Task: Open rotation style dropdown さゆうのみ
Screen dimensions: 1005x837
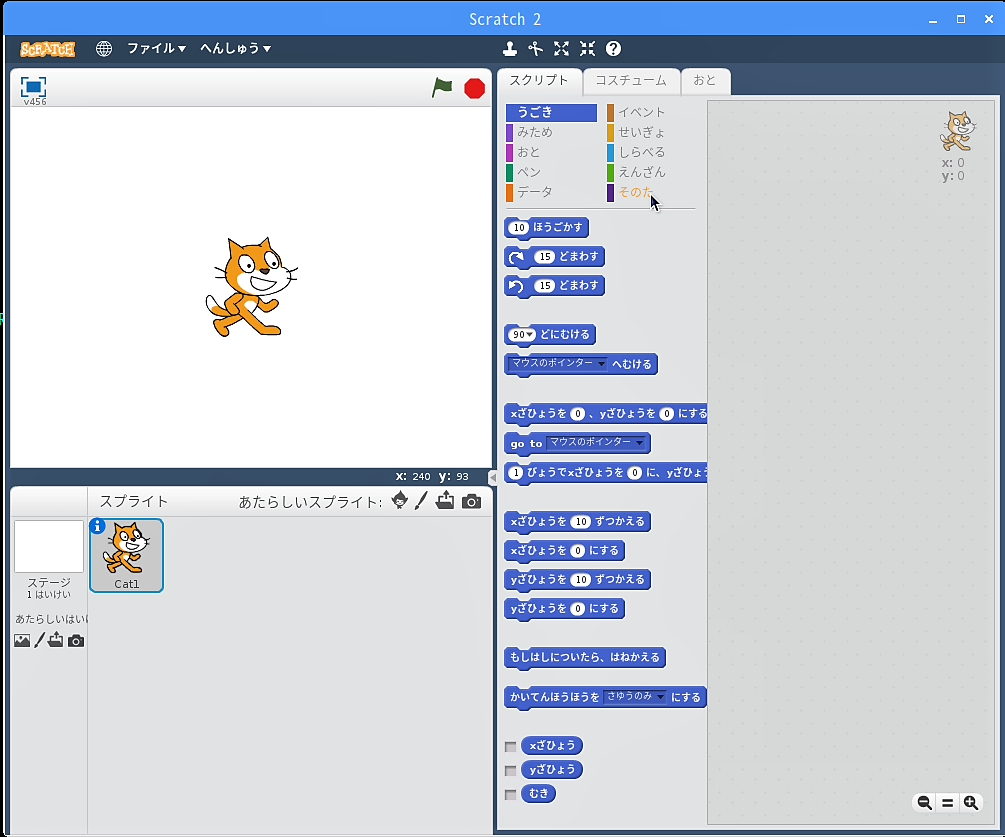Action: coord(660,697)
